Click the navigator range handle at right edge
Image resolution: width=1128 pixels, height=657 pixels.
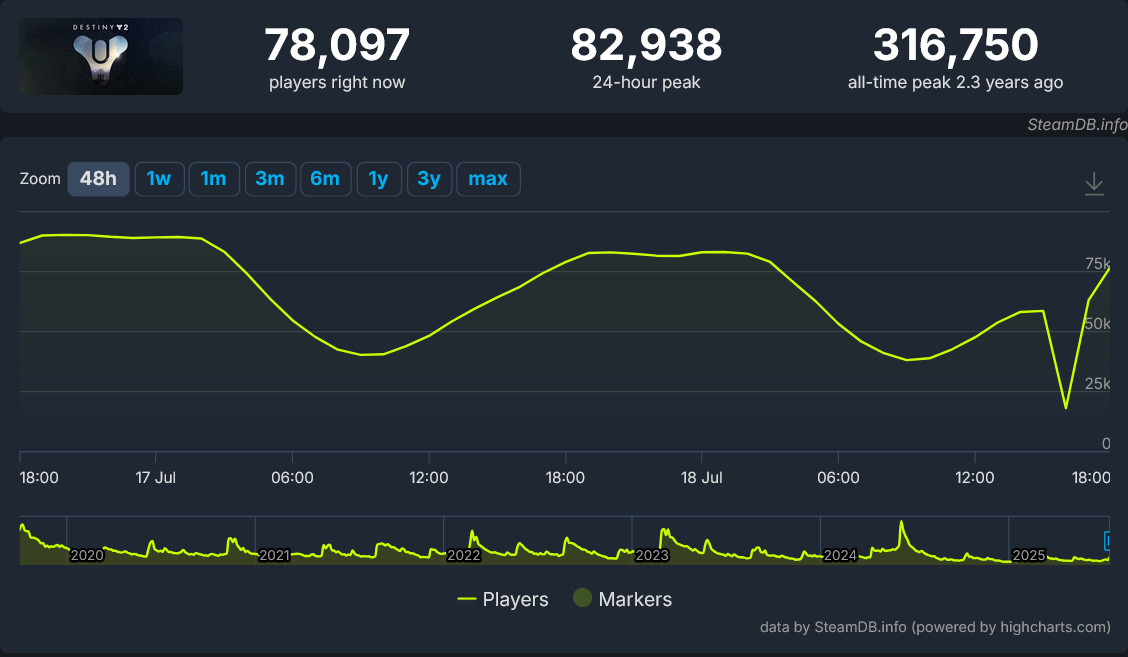click(1107, 540)
